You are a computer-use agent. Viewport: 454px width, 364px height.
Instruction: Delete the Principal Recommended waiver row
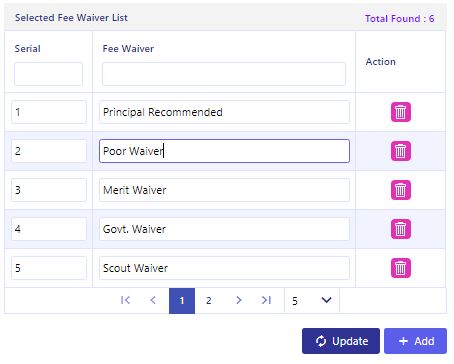pos(401,112)
